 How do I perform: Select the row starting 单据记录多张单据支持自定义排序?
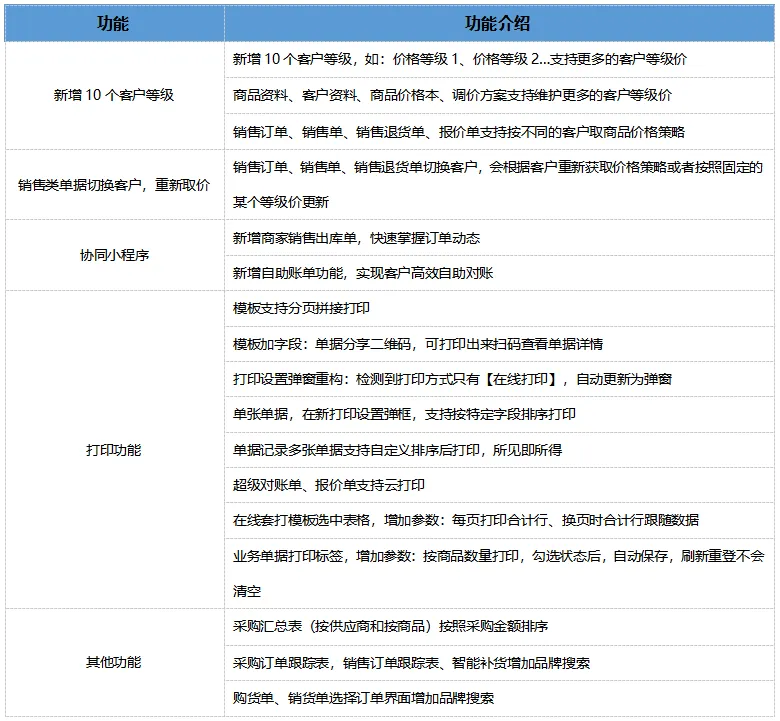point(499,449)
